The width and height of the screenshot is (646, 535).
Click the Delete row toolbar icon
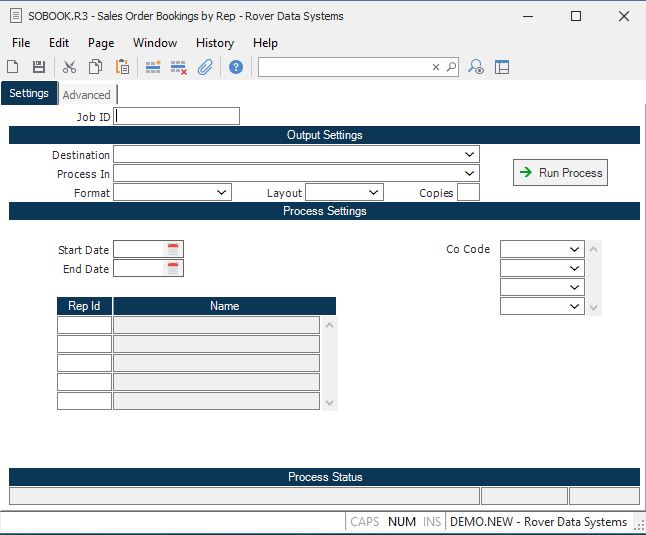coord(179,67)
